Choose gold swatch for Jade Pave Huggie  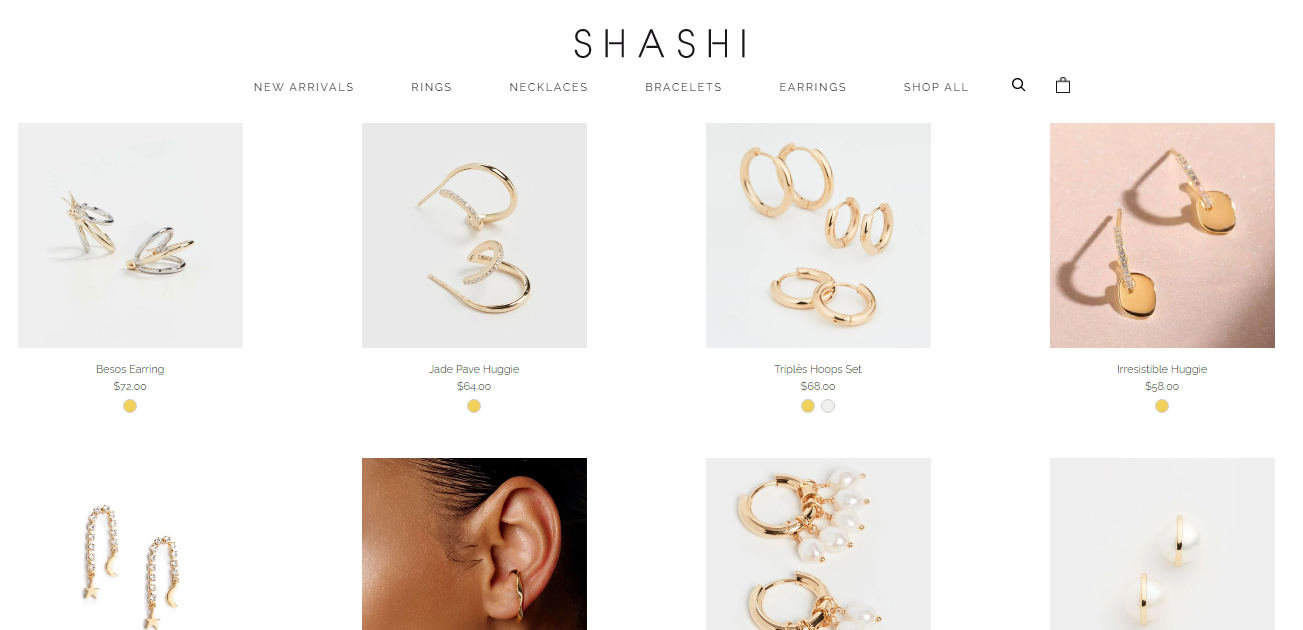click(x=474, y=406)
